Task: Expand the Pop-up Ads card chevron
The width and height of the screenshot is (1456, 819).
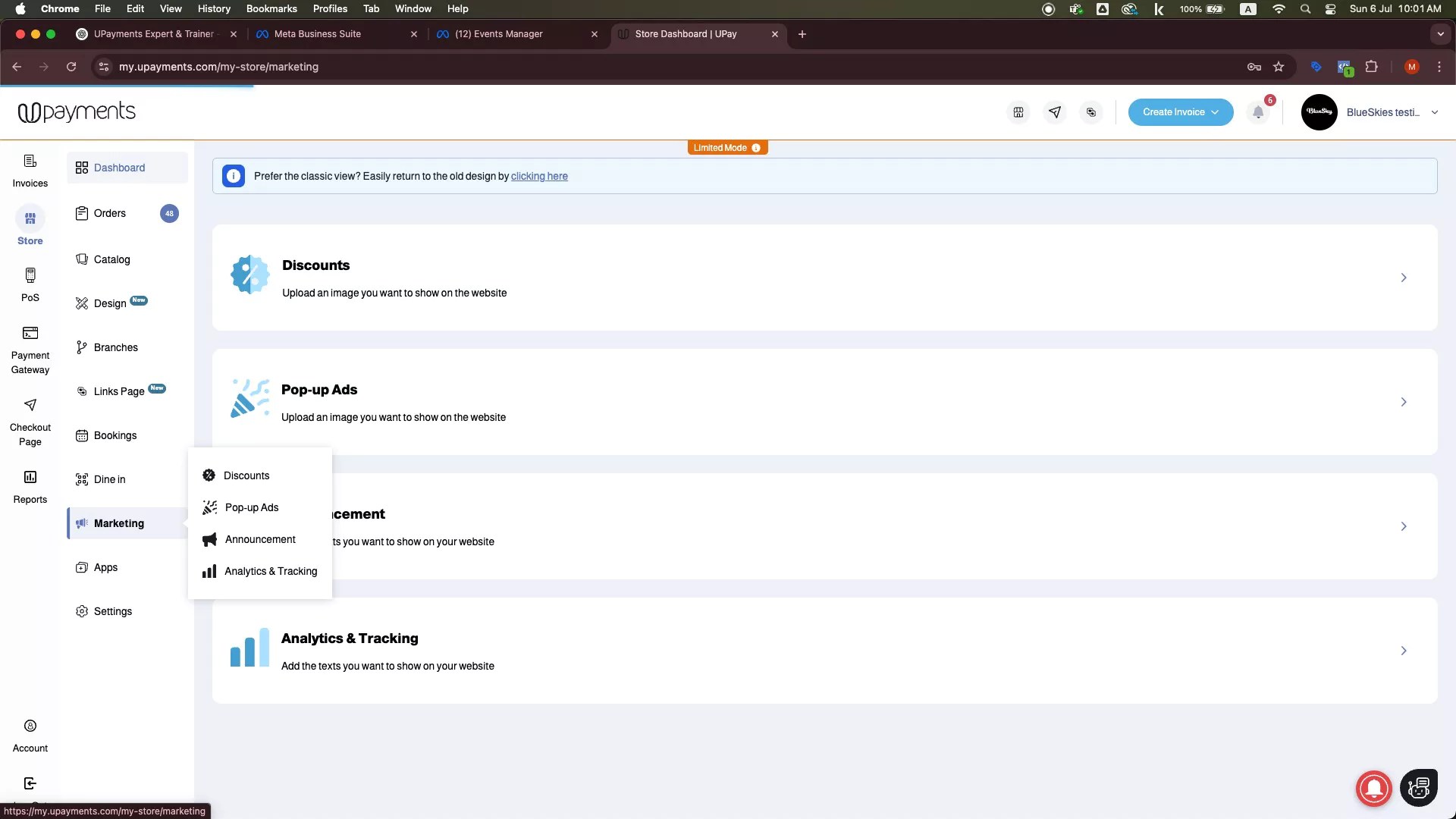Action: [x=1403, y=402]
